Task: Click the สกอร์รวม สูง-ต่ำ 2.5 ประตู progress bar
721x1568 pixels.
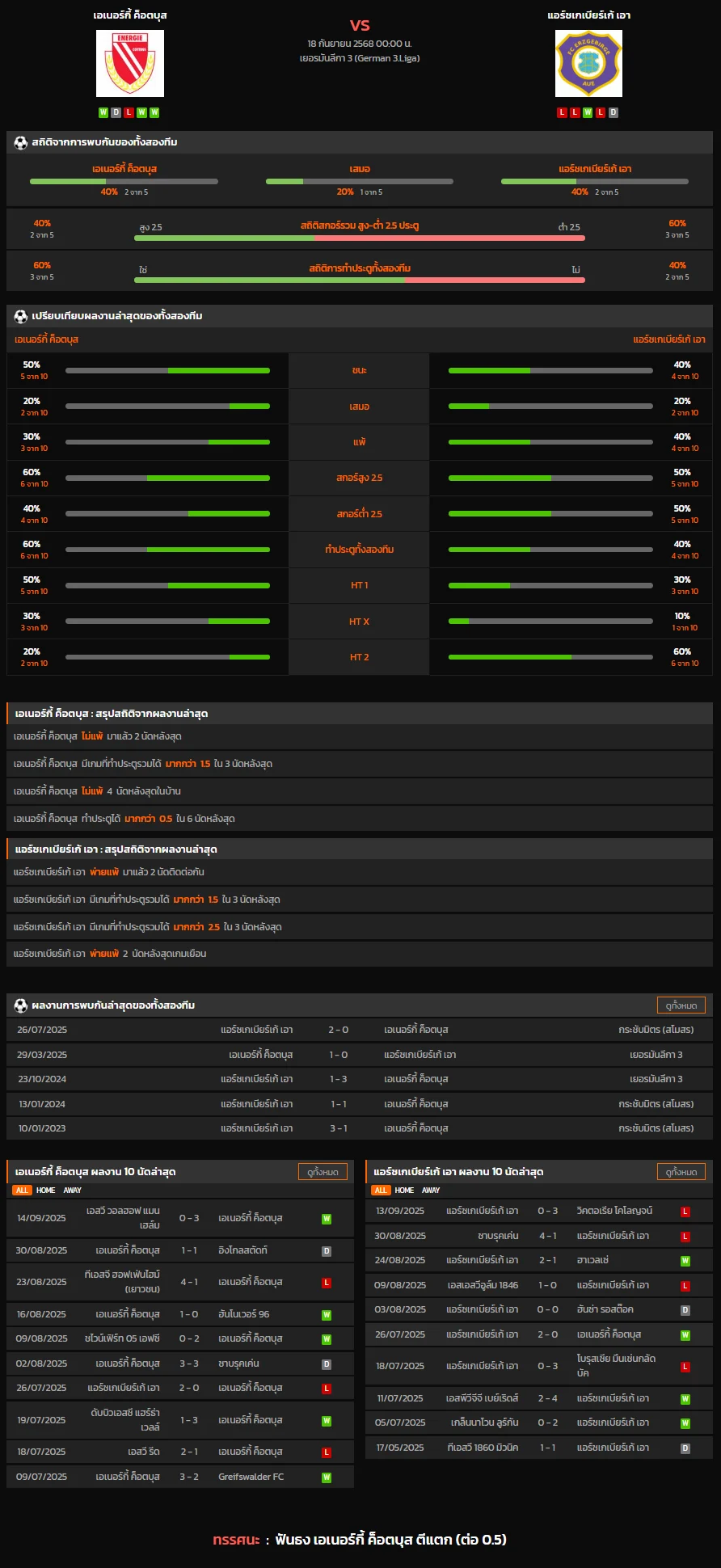Action: pos(360,238)
